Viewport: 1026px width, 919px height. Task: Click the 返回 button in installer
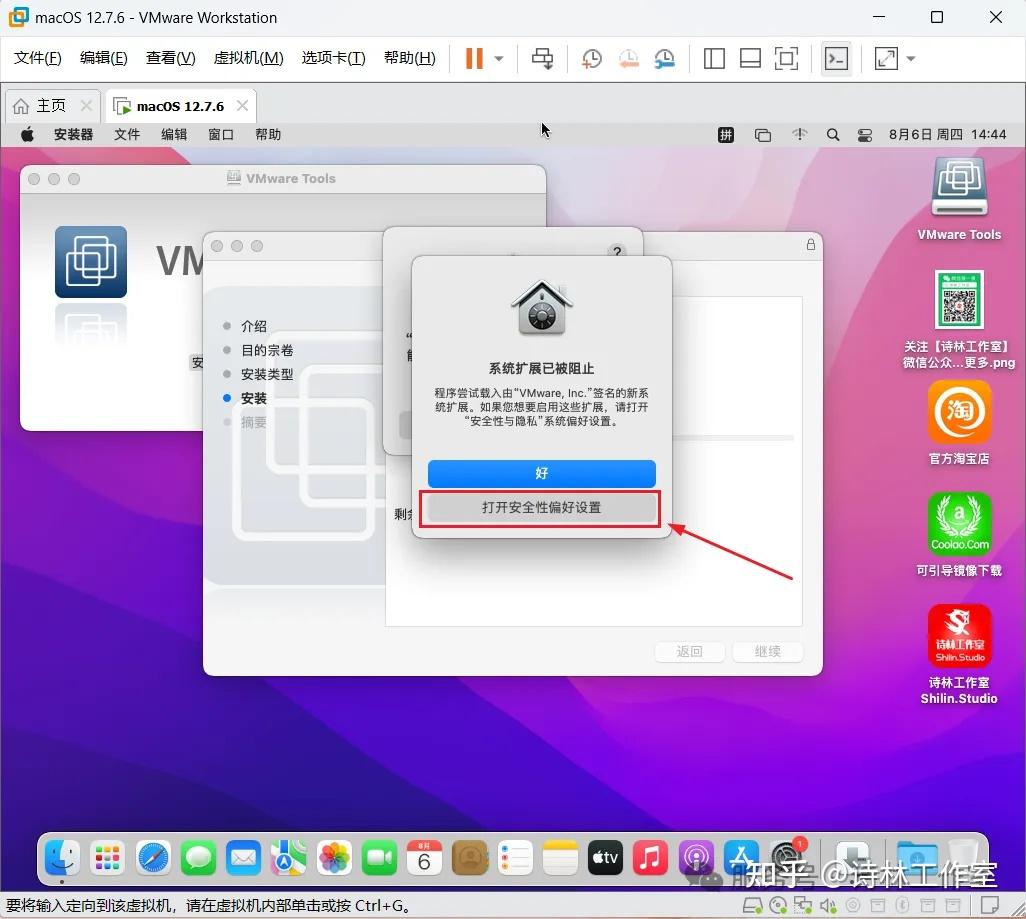pos(689,651)
